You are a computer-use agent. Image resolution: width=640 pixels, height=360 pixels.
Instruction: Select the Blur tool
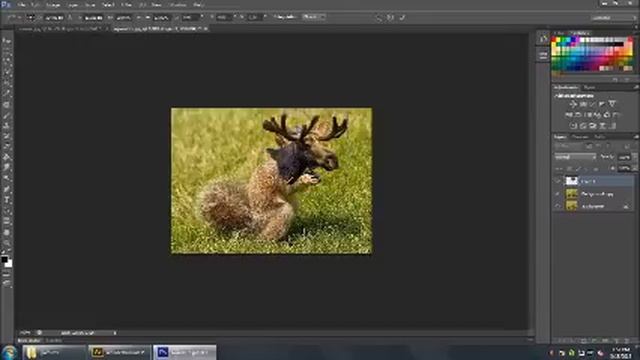(x=7, y=167)
